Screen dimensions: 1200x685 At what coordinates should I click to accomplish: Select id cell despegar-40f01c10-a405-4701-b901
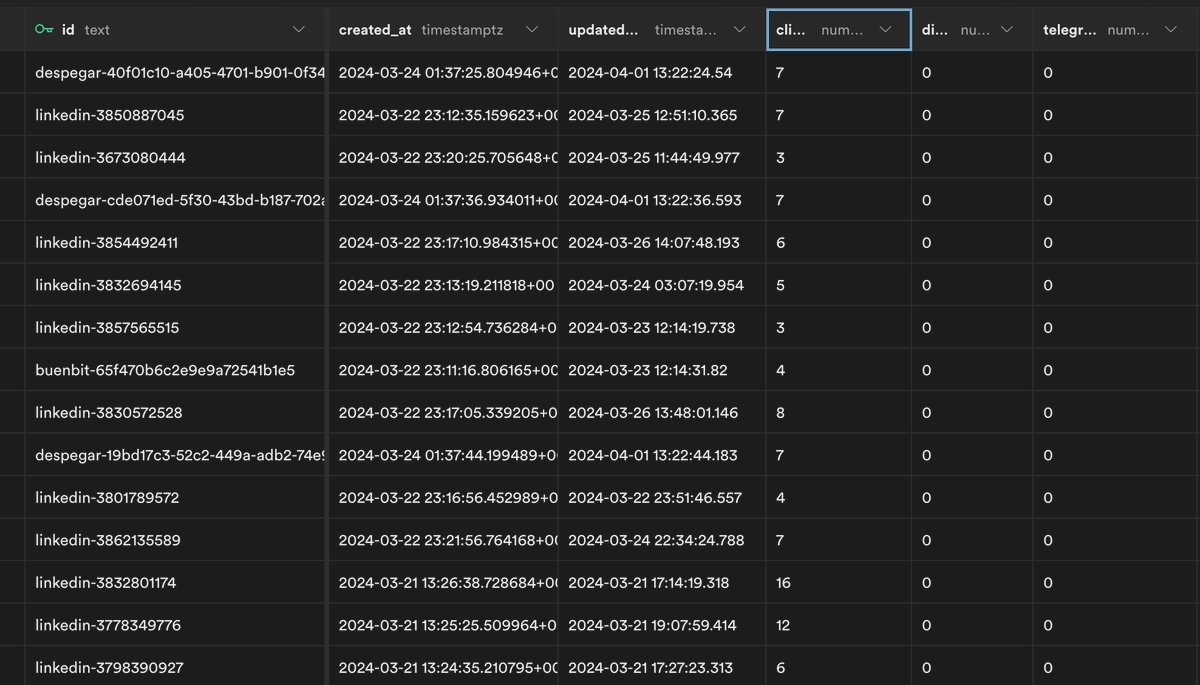[175, 73]
